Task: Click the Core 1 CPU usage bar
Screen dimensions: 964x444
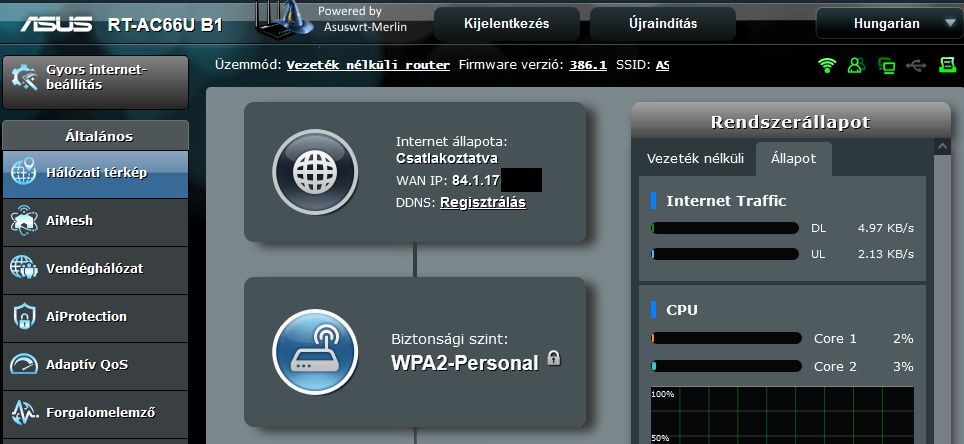Action: (726, 338)
